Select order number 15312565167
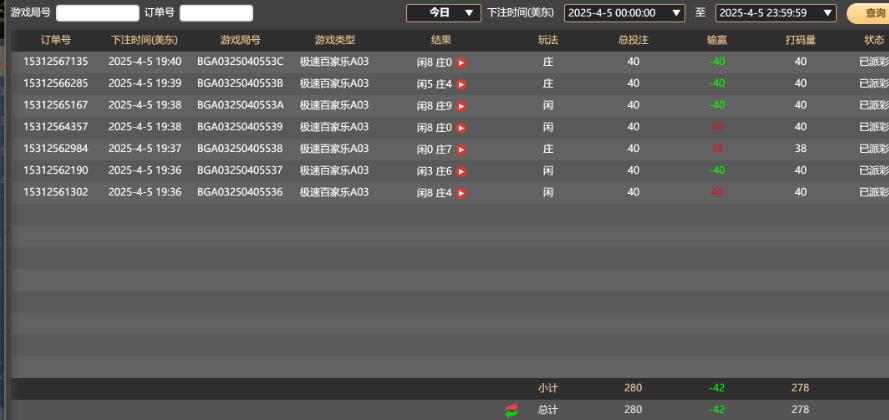889x420 pixels. pyautogui.click(x=56, y=105)
